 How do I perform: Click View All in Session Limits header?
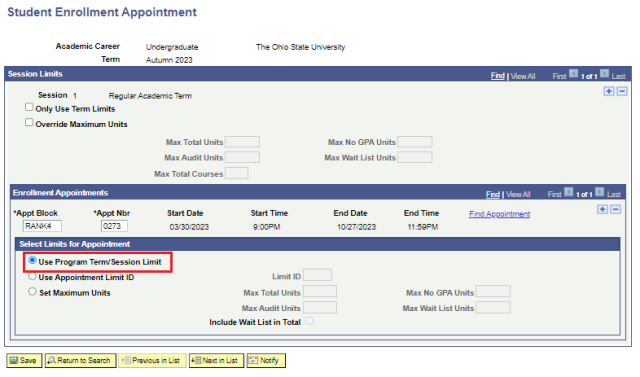(523, 76)
